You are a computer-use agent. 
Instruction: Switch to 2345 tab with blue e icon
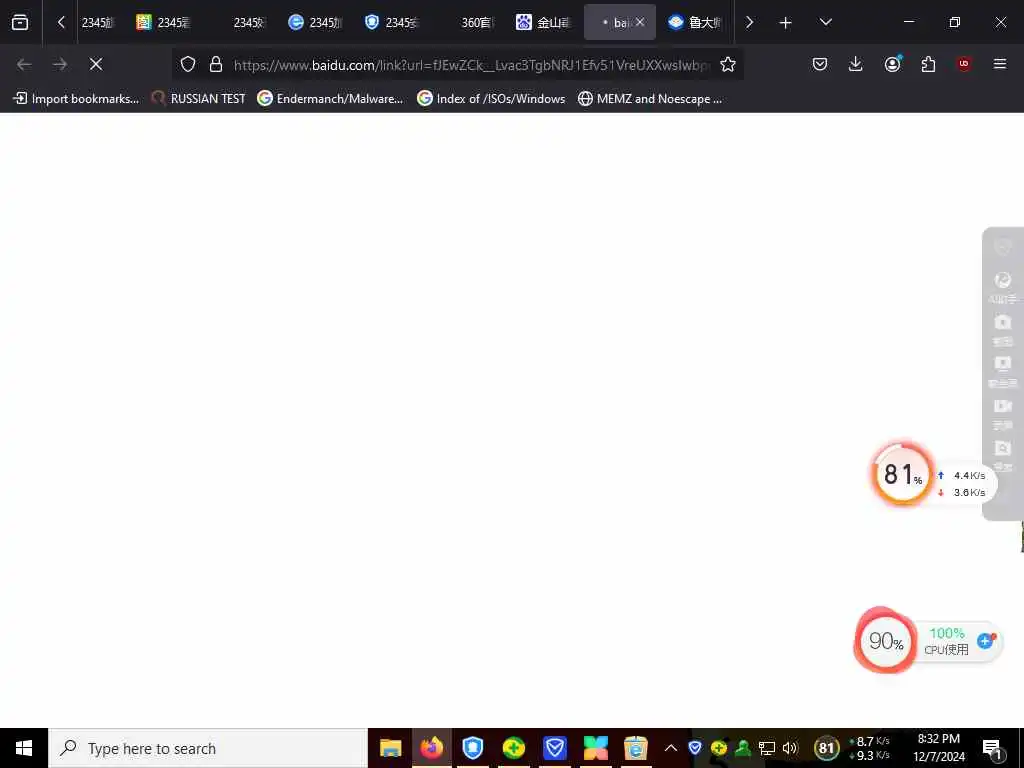316,22
